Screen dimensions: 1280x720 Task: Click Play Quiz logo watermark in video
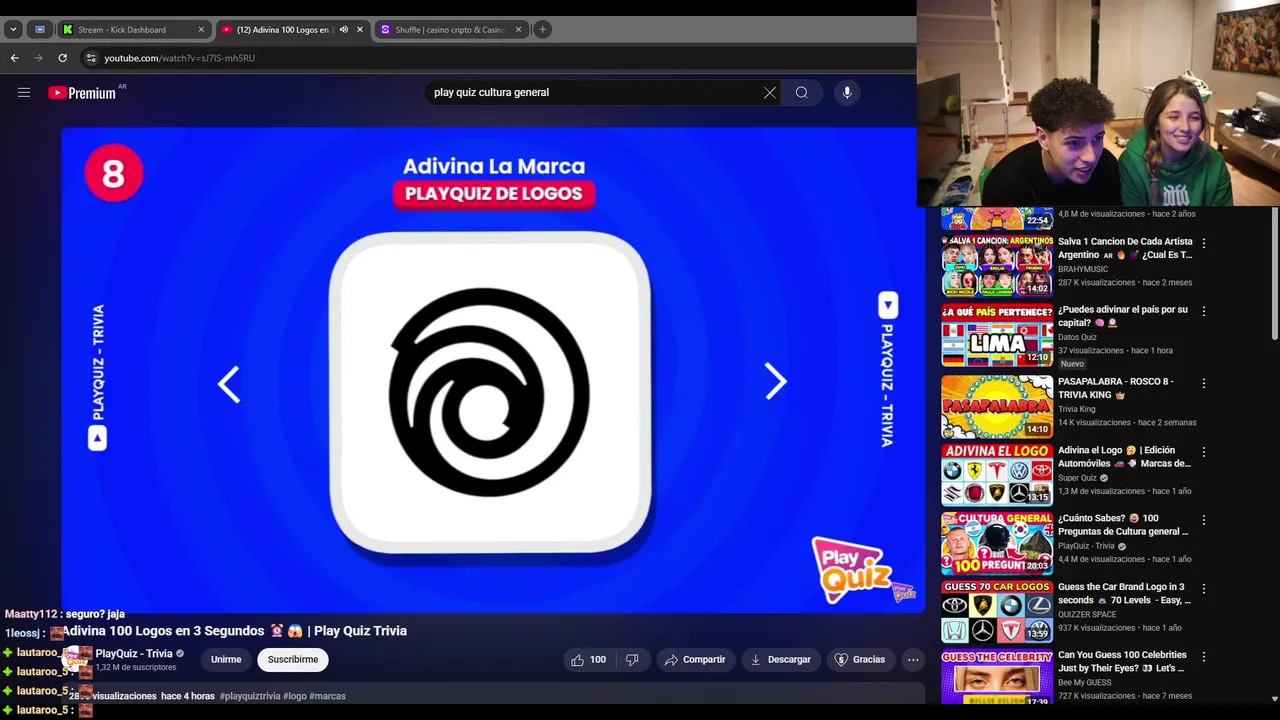click(x=853, y=569)
